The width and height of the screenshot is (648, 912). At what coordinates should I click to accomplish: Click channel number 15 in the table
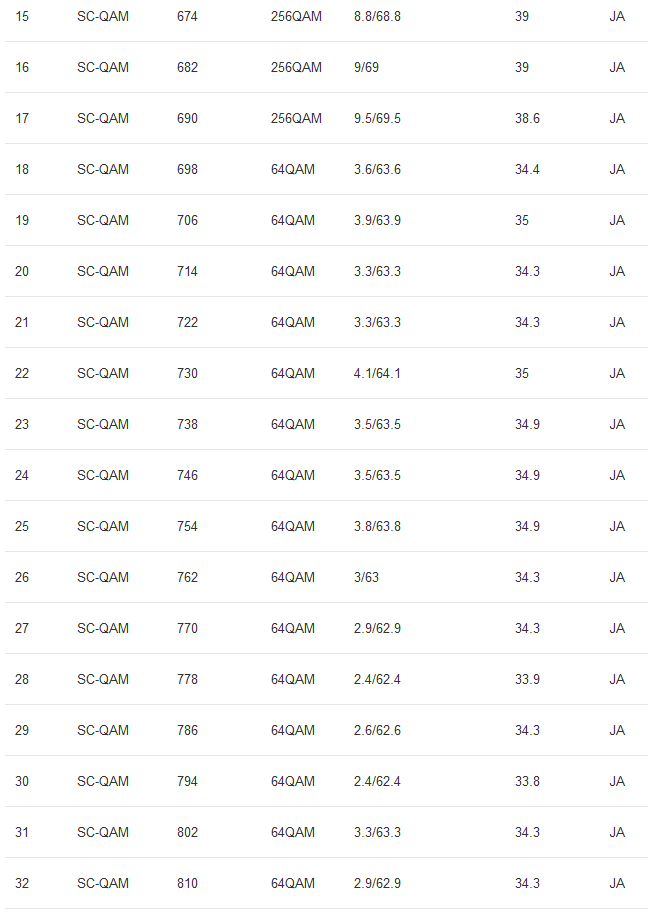click(22, 16)
